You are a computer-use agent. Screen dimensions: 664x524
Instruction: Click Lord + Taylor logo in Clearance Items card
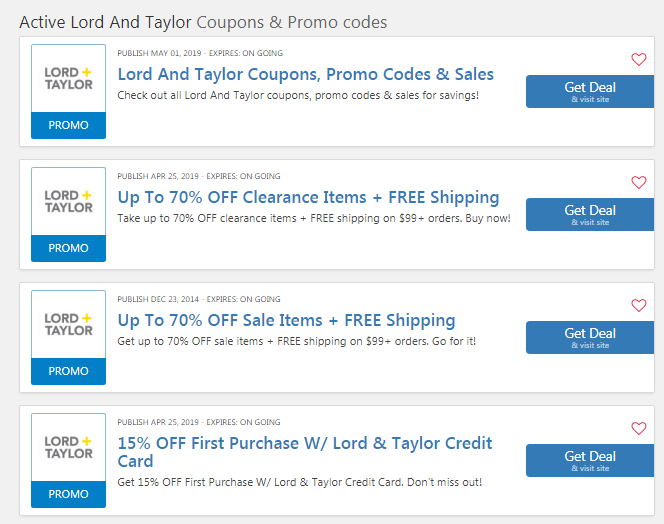point(68,201)
